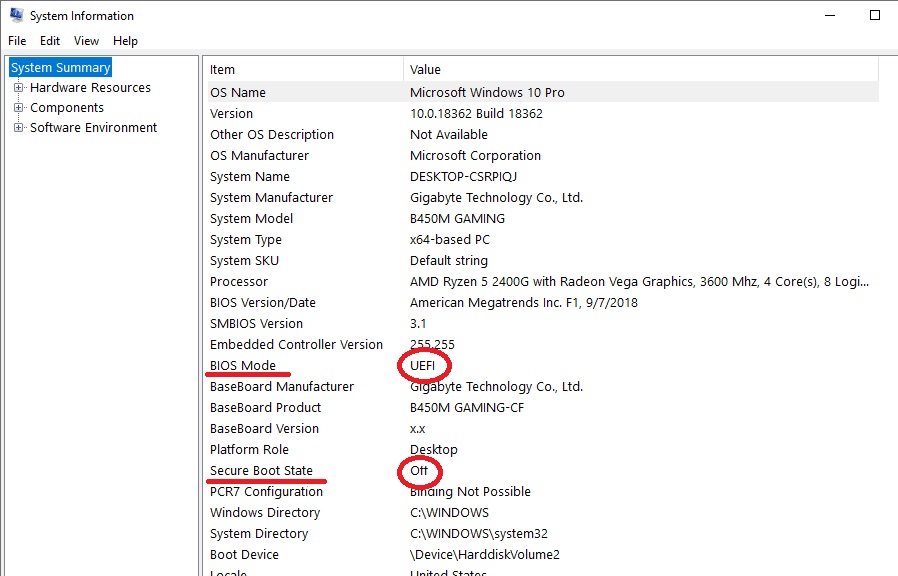Expand the Components node

[x=20, y=107]
